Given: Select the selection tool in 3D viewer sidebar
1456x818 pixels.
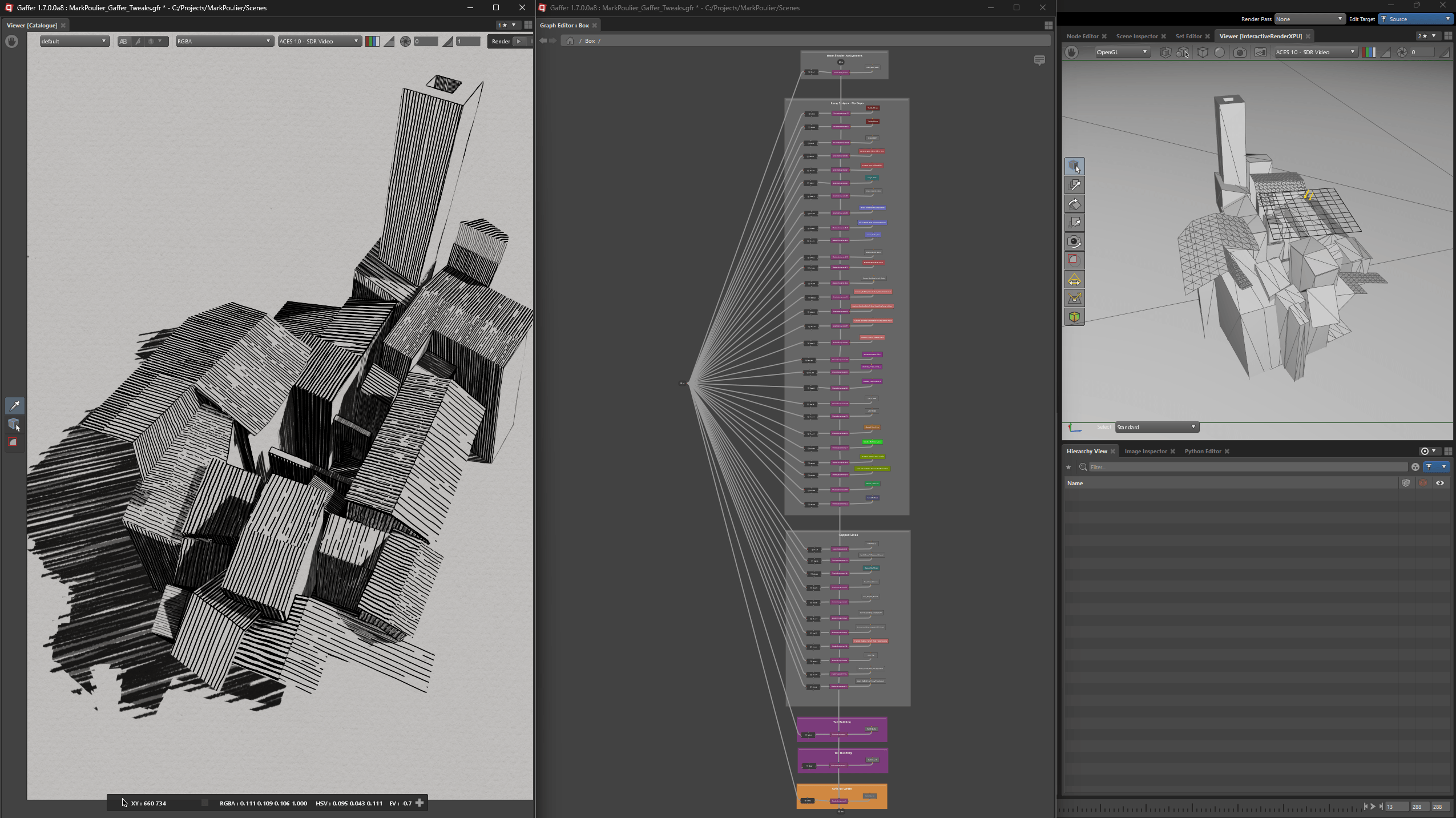Looking at the screenshot, I should coord(1074,166).
